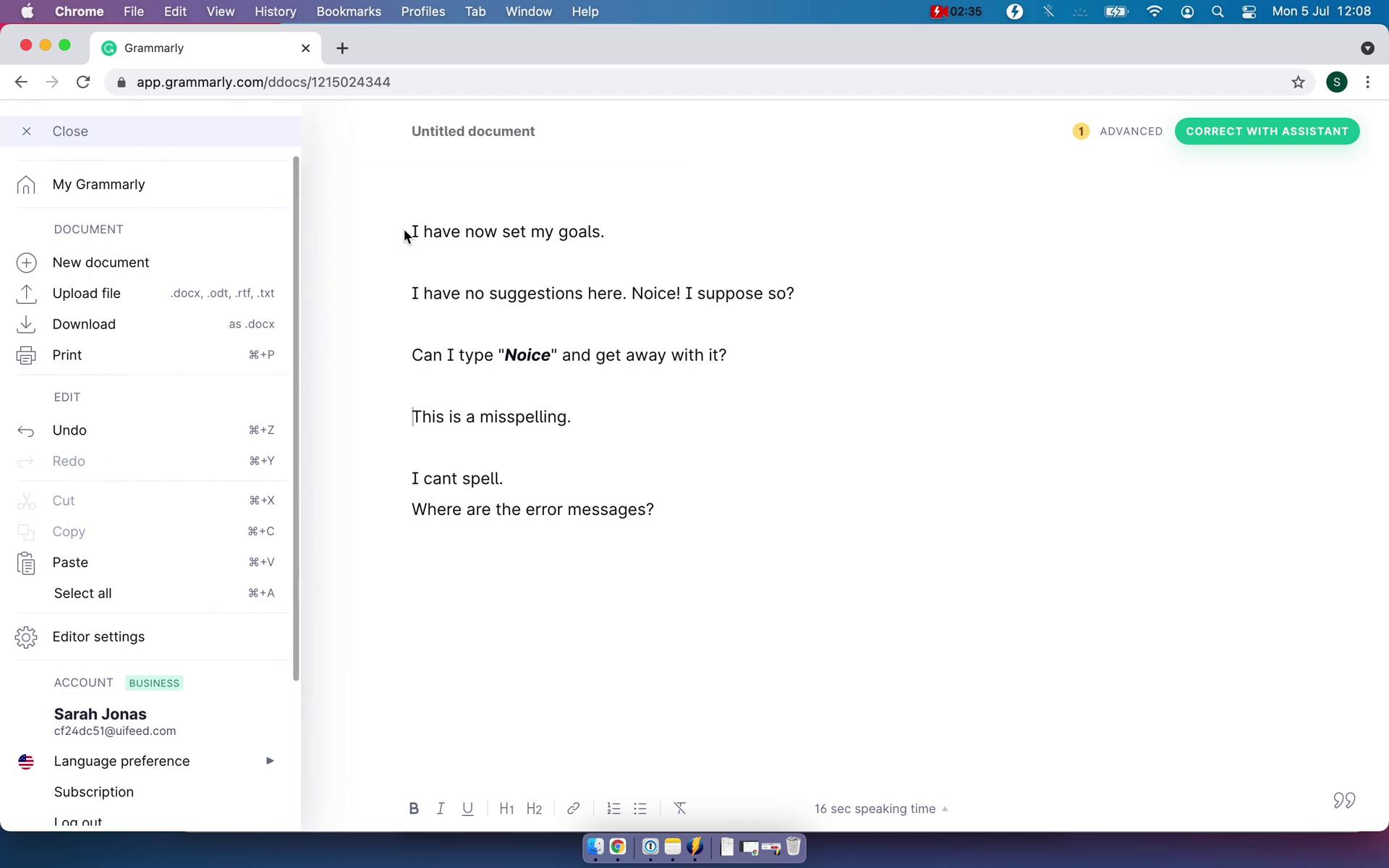Select the Italic formatting icon
The image size is (1389, 868).
coord(440,808)
